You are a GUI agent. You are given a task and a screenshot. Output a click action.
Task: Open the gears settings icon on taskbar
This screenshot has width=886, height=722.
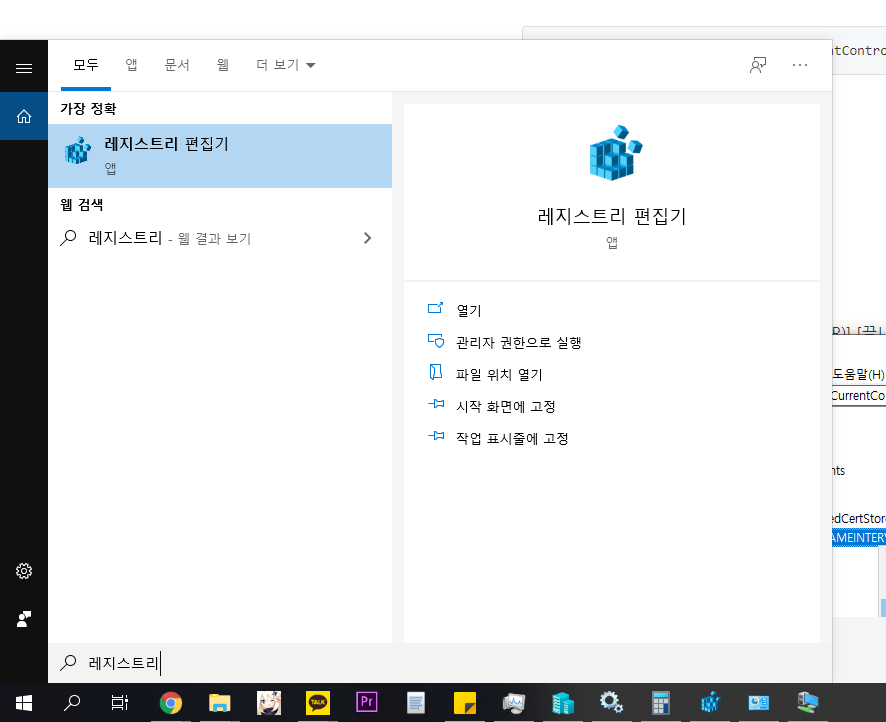pyautogui.click(x=611, y=703)
